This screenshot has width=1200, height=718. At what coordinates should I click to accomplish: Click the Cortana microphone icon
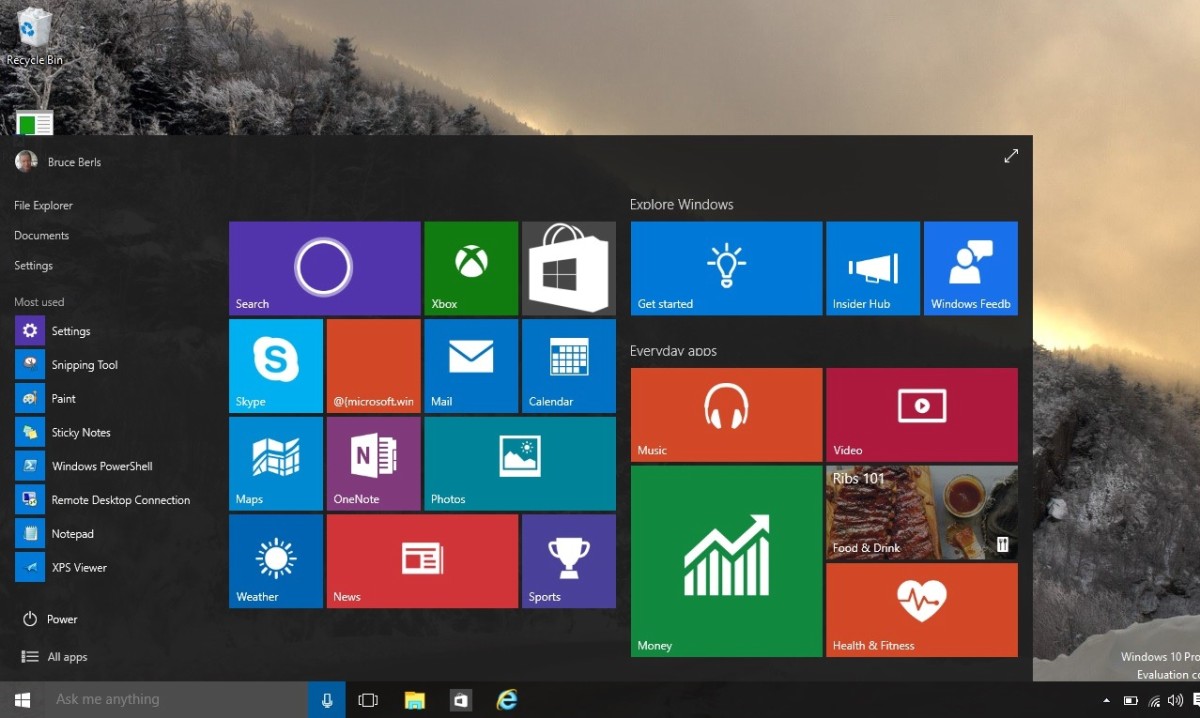[327, 700]
